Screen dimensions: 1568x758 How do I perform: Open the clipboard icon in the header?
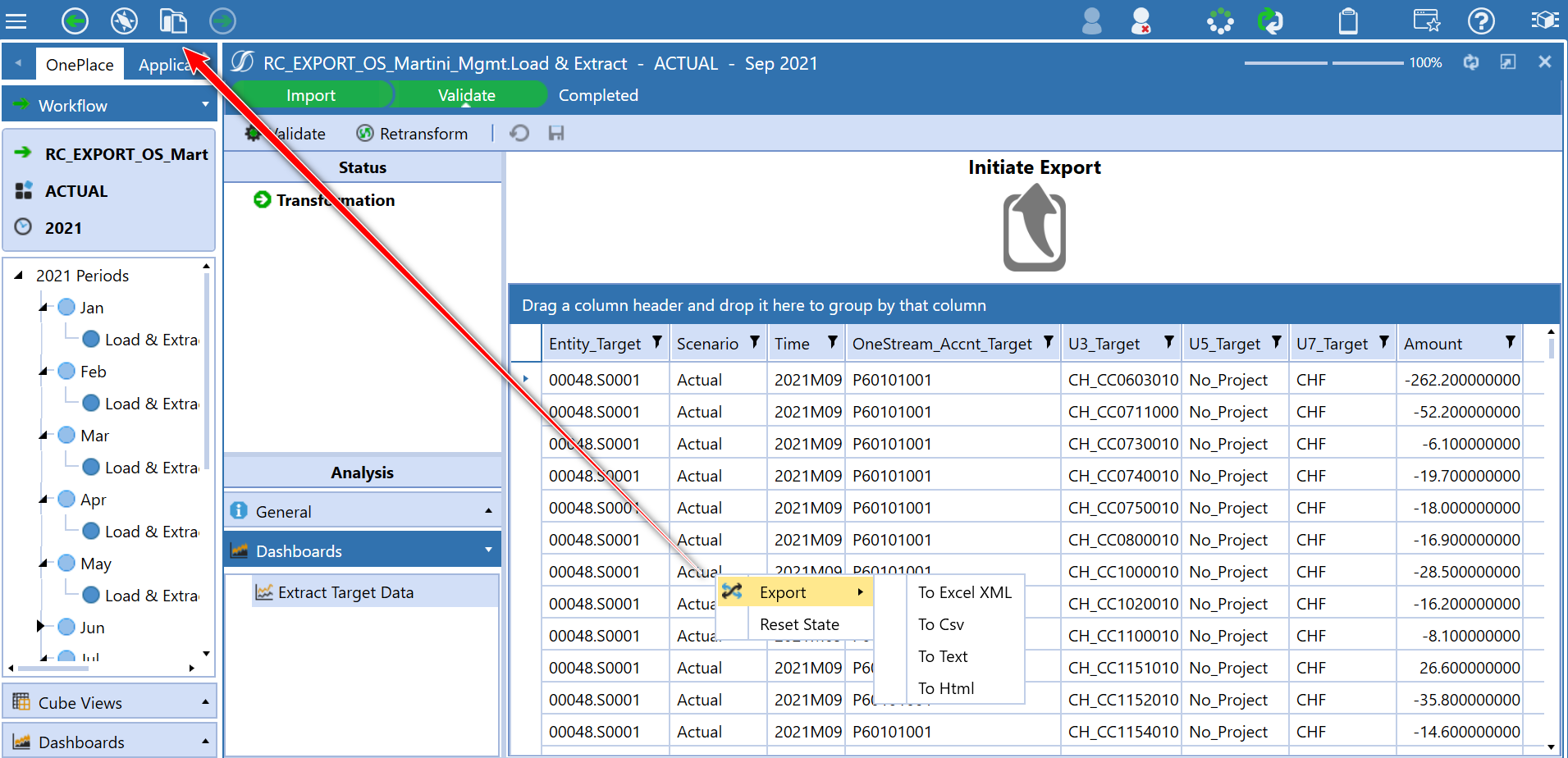[x=1349, y=21]
